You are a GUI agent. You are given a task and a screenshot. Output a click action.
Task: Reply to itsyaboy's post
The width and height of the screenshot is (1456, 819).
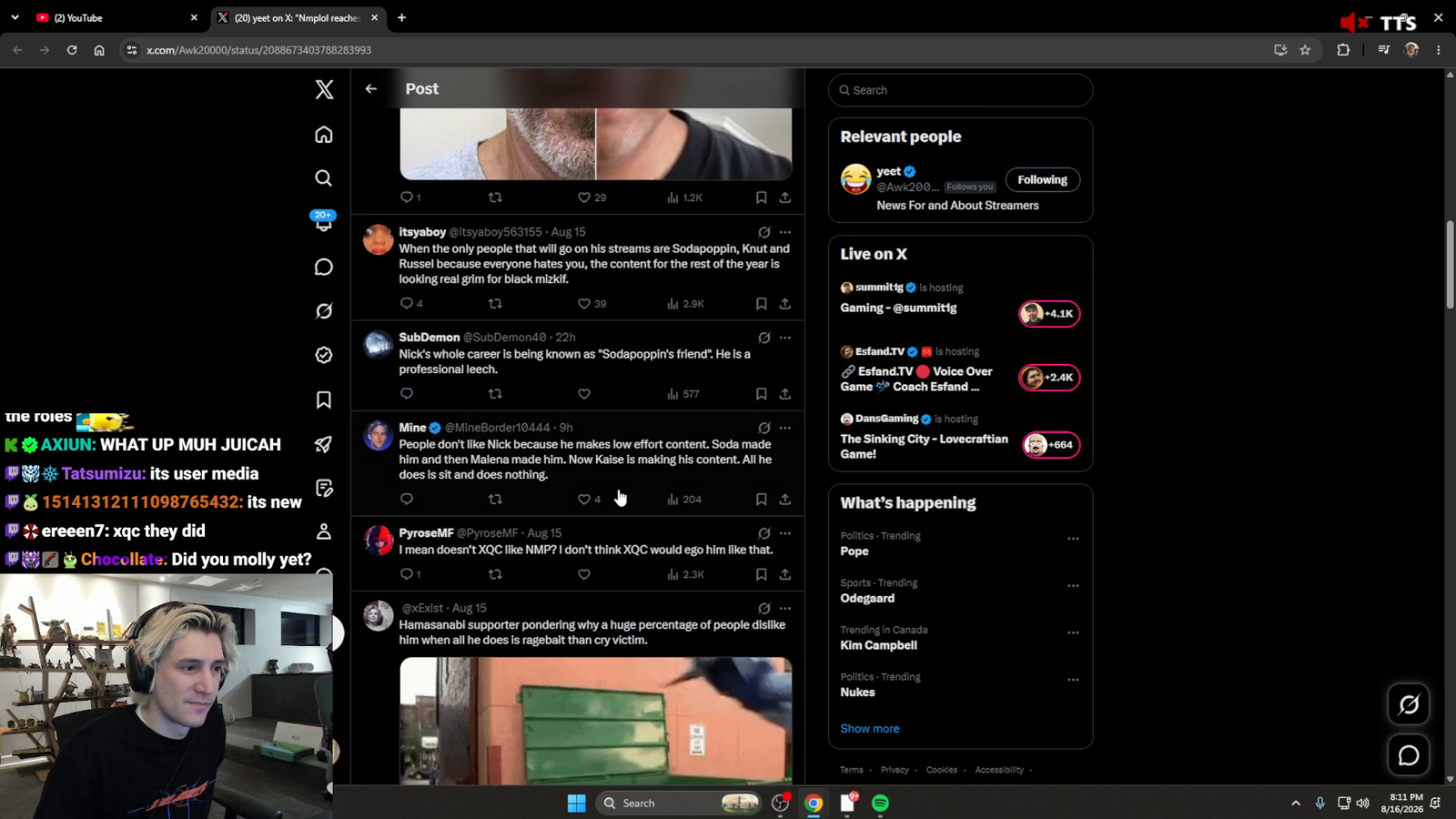coord(407,303)
